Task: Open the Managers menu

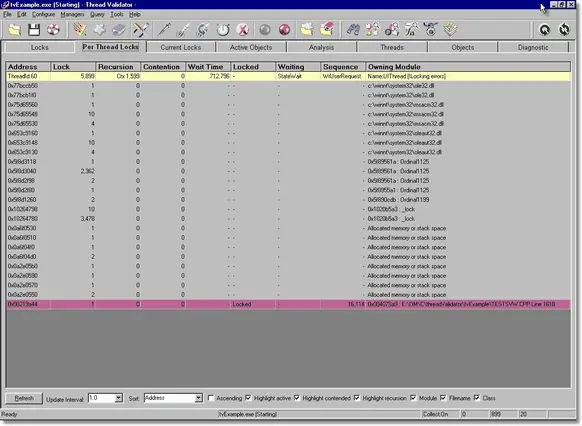Action: tap(72, 14)
